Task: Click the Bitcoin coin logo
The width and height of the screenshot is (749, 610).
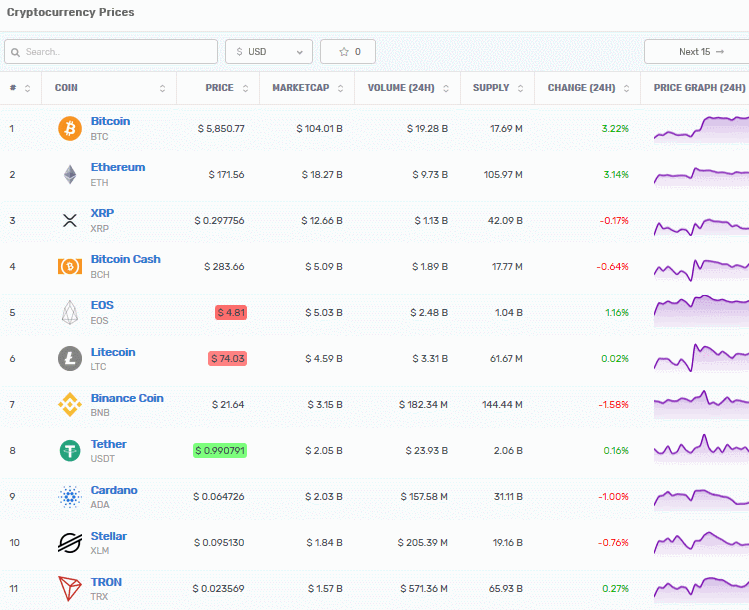Action: coord(70,128)
